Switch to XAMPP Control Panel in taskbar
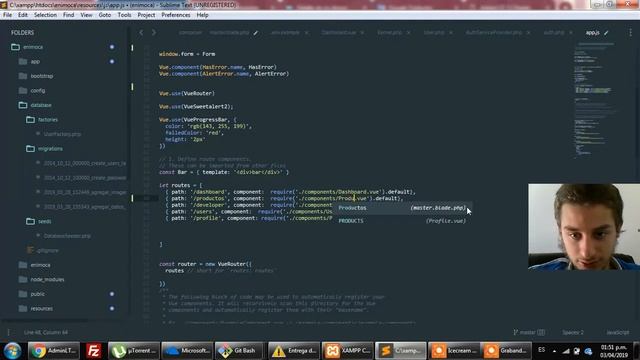Image resolution: width=640 pixels, height=360 pixels. pyautogui.click(x=347, y=351)
